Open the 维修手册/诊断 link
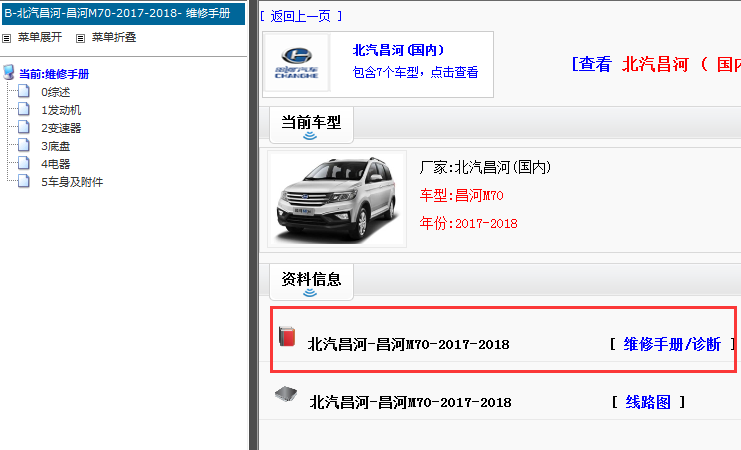This screenshot has height=450, width=741. [x=672, y=344]
